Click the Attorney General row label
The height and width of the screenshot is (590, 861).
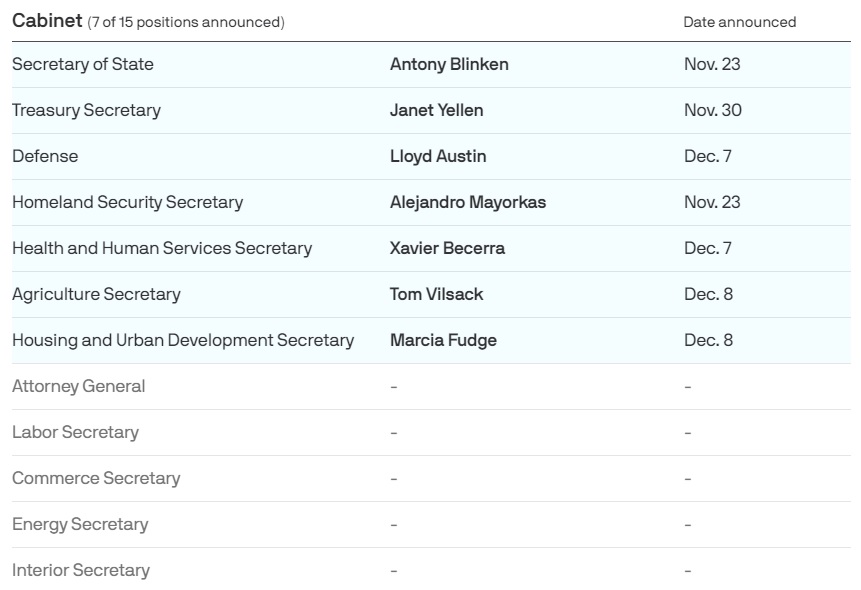coord(79,386)
